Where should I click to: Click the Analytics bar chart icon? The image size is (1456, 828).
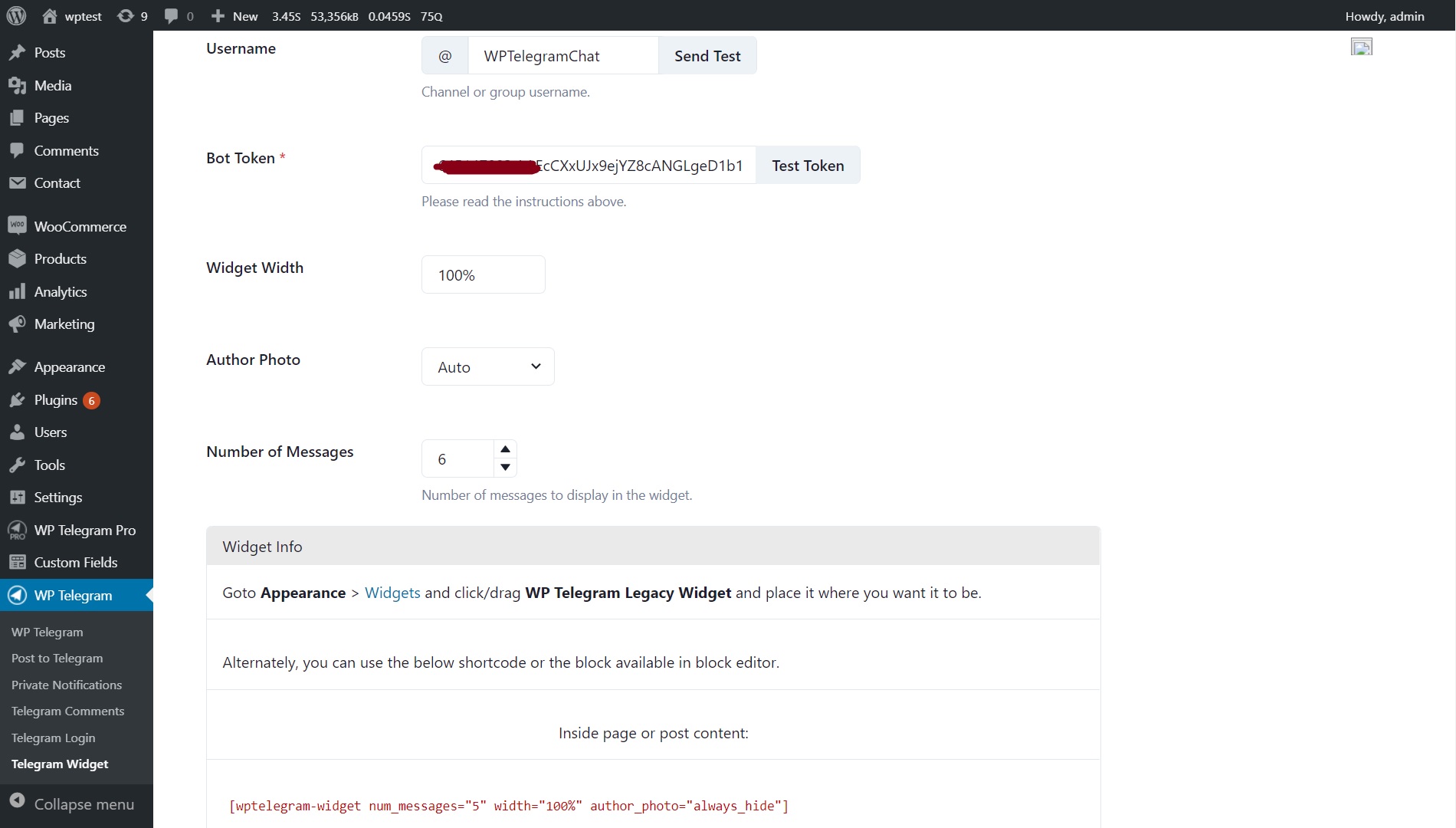click(17, 291)
